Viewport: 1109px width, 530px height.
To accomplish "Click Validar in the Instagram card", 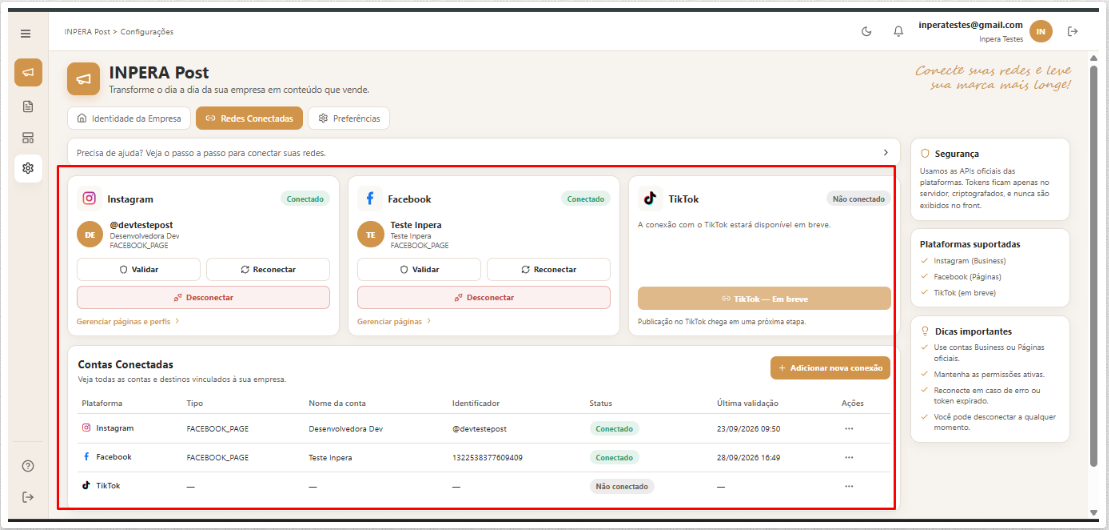I will pos(138,270).
